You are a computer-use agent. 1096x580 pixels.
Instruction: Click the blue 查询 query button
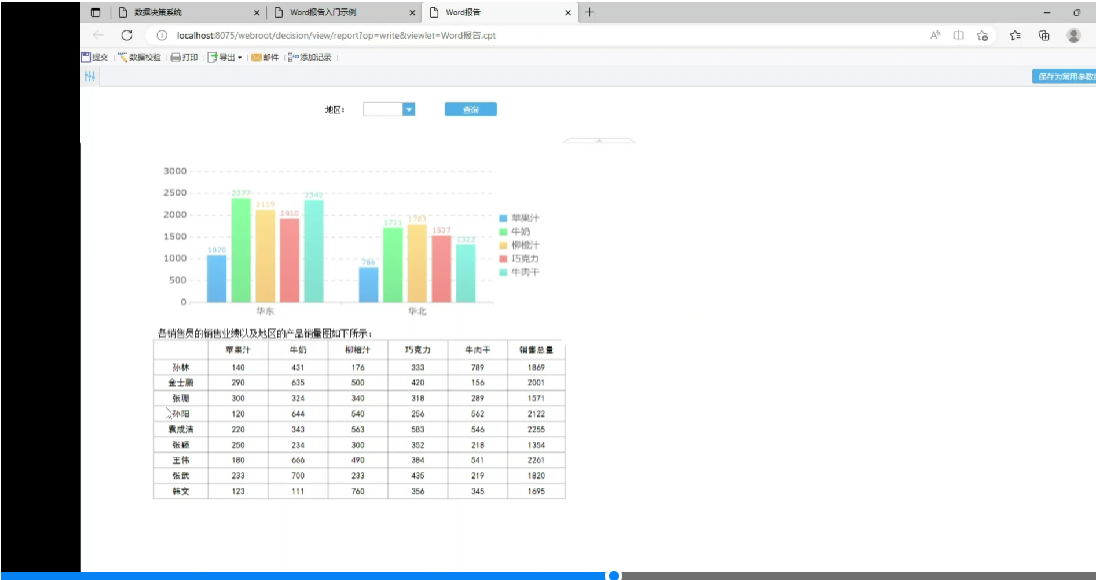(470, 110)
